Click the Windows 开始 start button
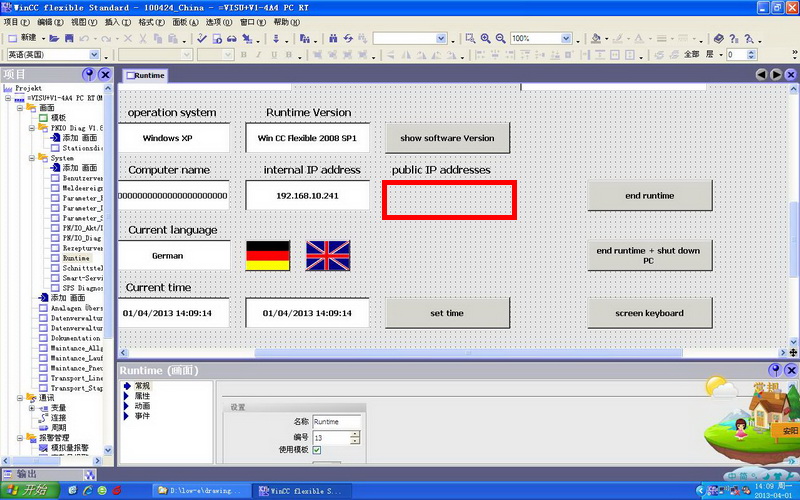800x500 pixels. (30, 490)
